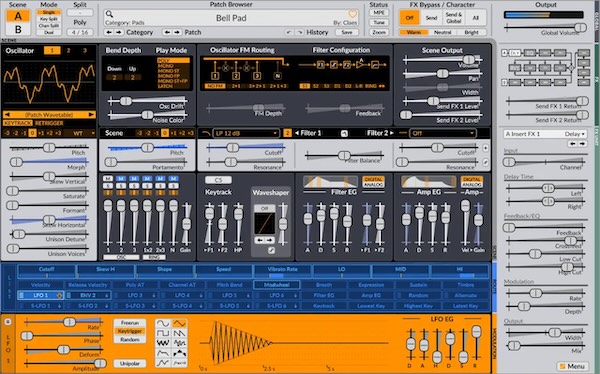The height and width of the screenshot is (374, 600).
Task: Load next patch with right arrow
Action: point(177,33)
